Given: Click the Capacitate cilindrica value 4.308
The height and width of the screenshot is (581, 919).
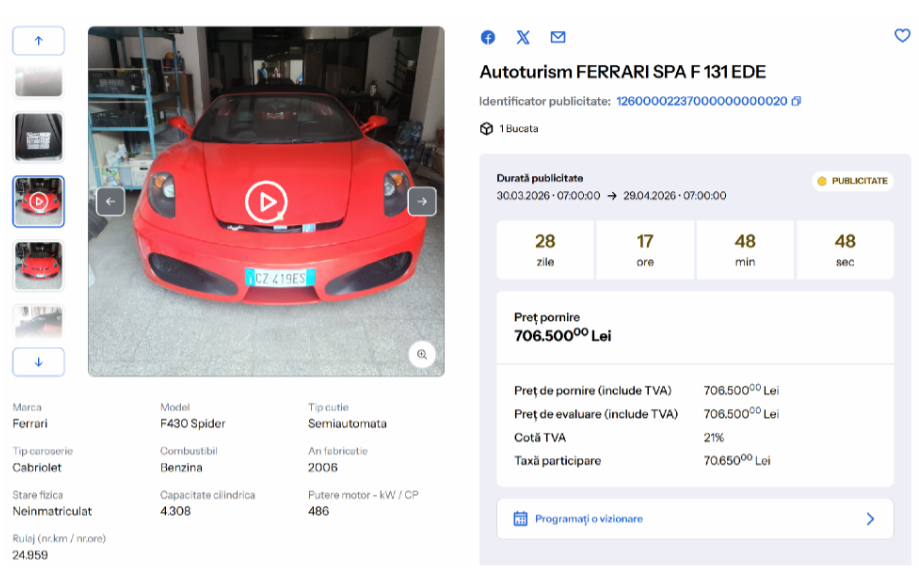Looking at the screenshot, I should click(175, 511).
